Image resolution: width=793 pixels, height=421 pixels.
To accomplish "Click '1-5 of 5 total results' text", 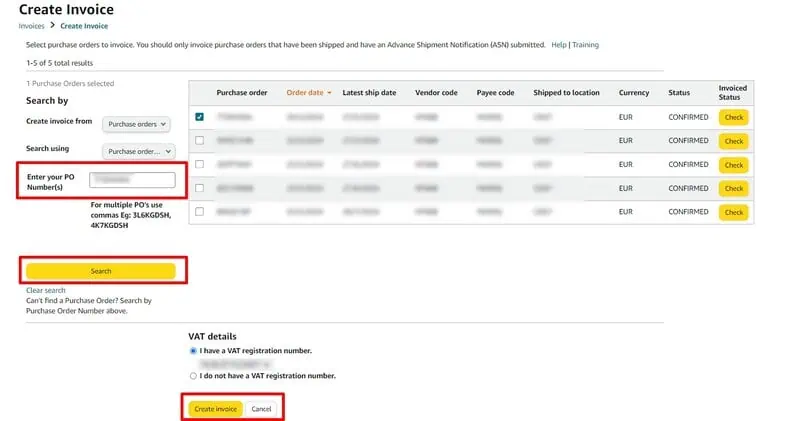I will 60,63.
